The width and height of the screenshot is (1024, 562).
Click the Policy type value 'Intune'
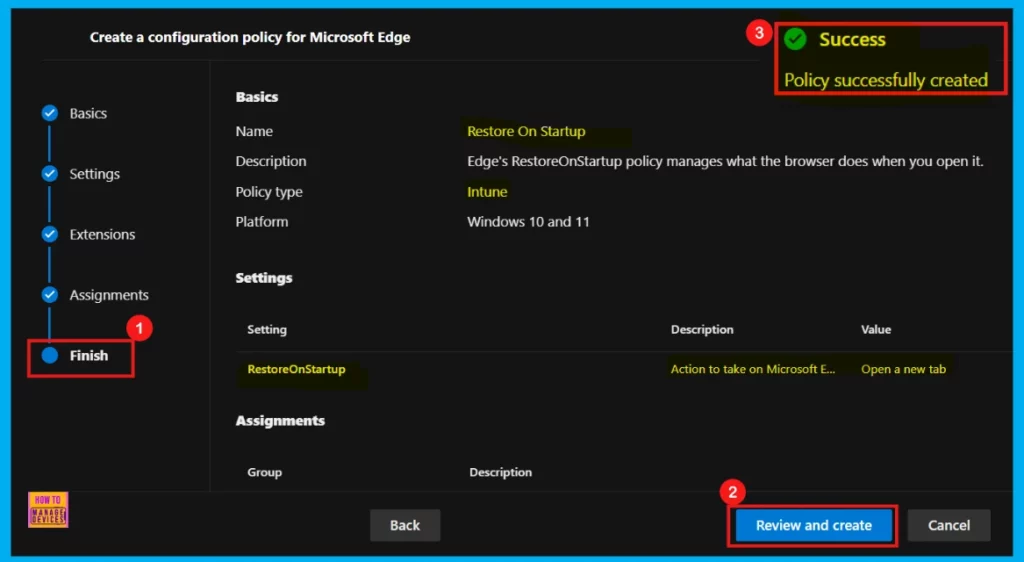click(x=487, y=192)
